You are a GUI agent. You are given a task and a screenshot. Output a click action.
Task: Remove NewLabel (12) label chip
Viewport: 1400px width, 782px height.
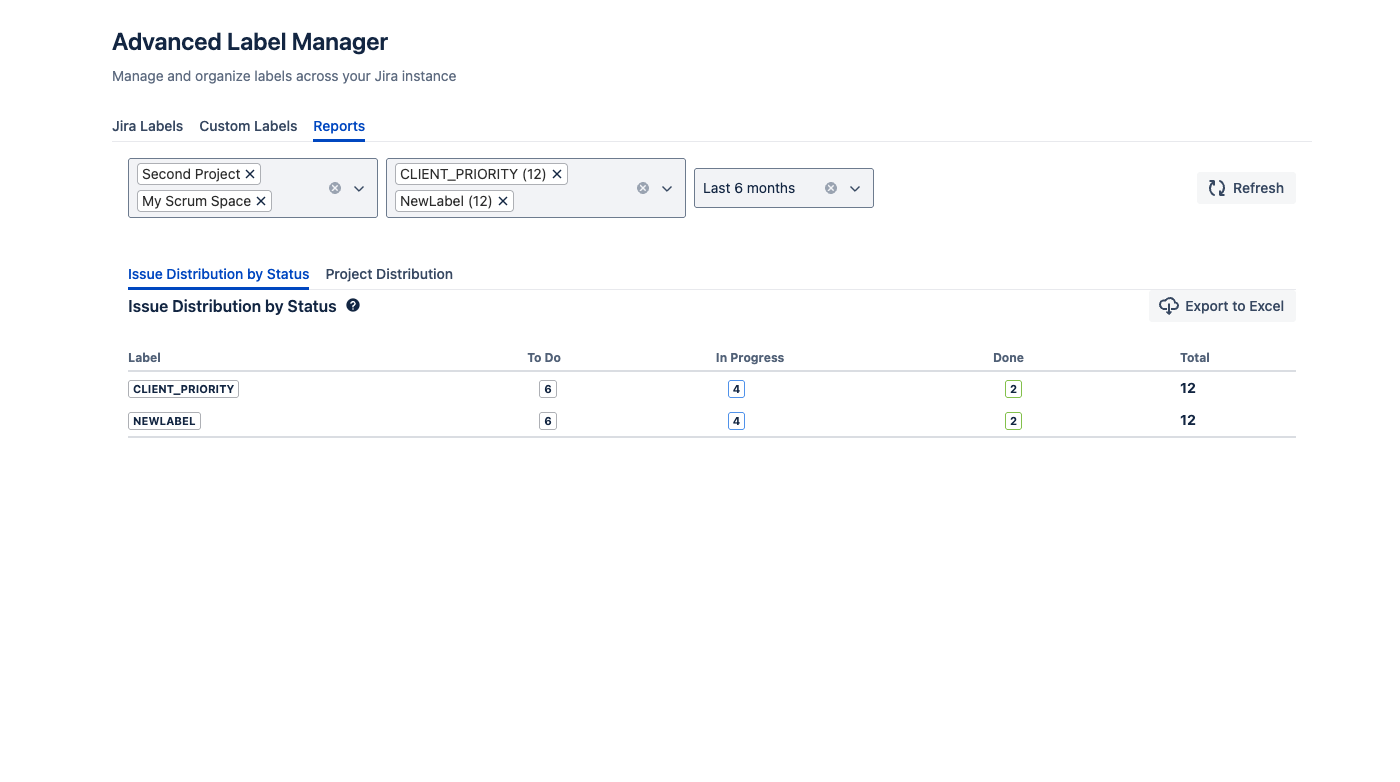click(x=503, y=201)
